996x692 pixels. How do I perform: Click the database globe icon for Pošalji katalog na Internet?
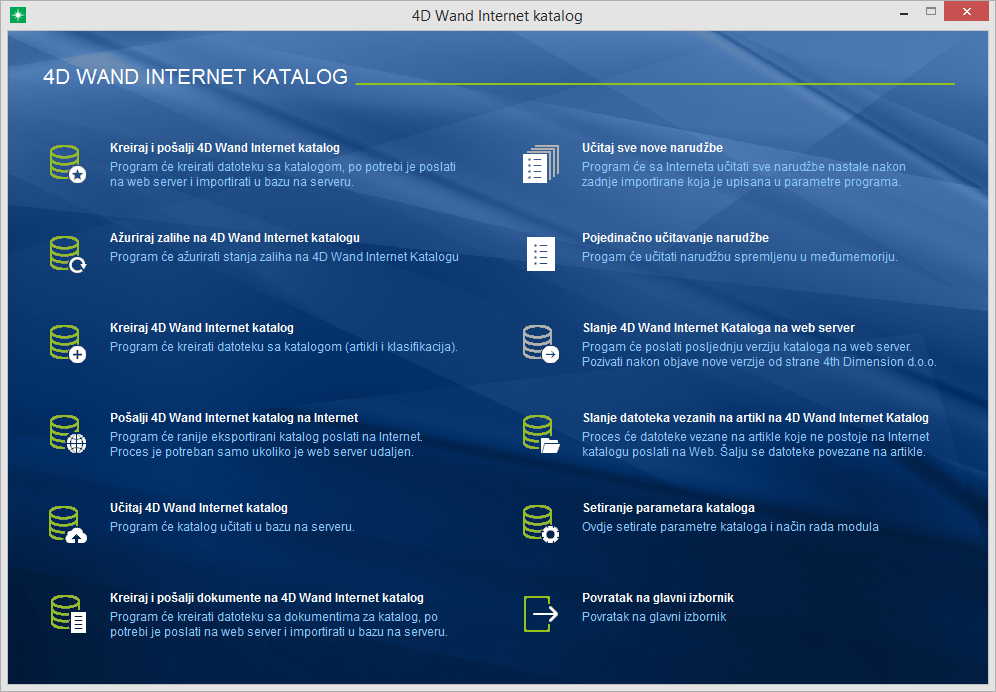coord(68,434)
